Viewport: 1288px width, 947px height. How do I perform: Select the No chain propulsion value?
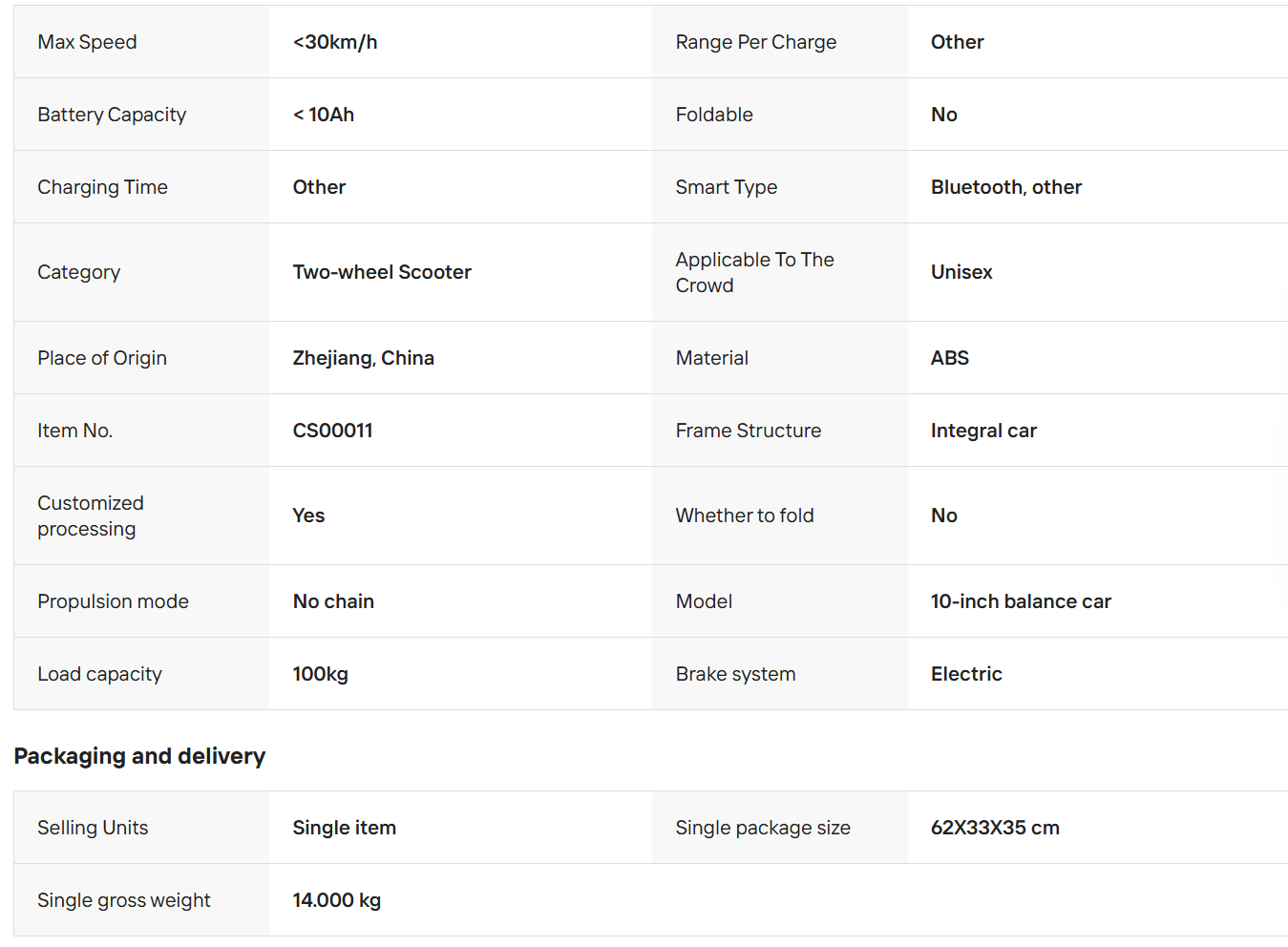[x=333, y=601]
